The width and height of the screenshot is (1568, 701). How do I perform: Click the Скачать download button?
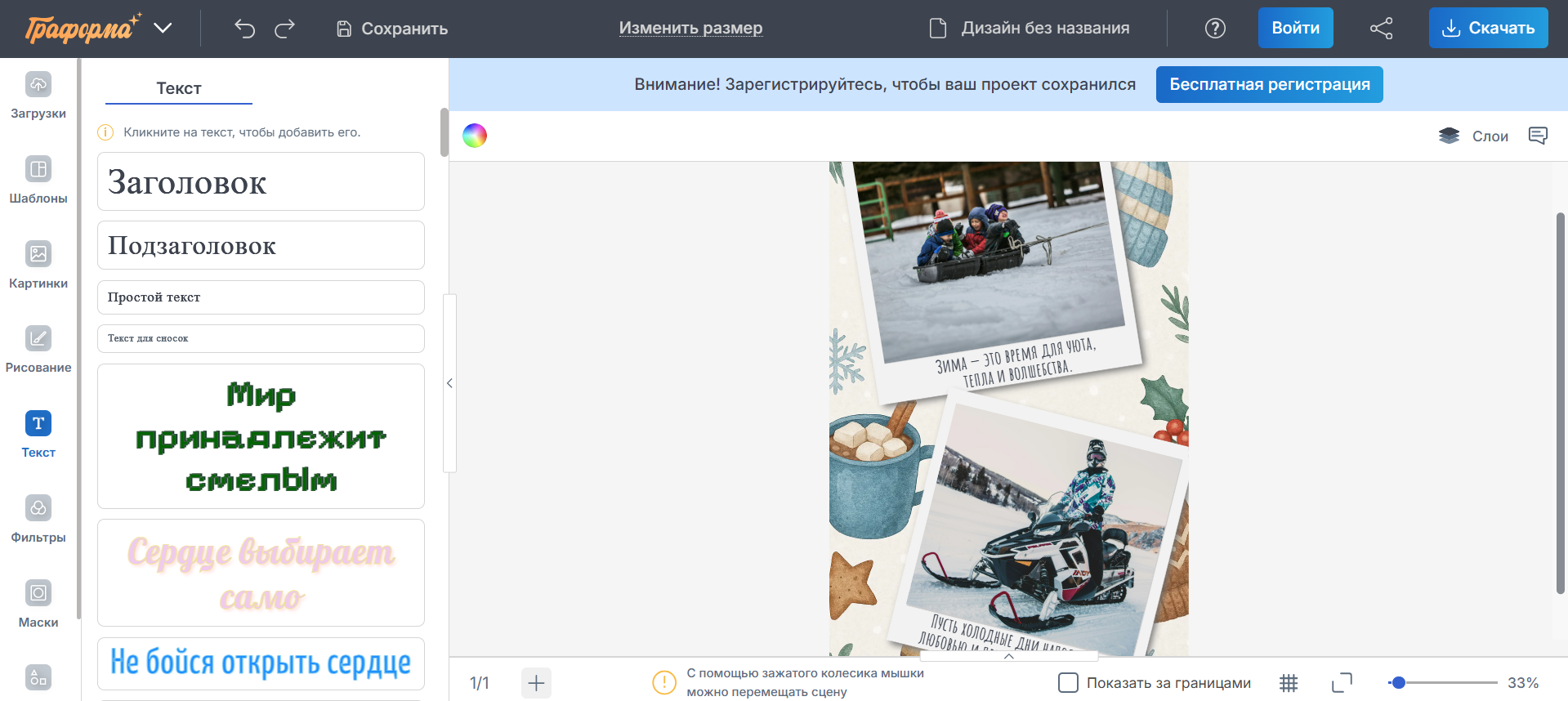tap(1487, 29)
